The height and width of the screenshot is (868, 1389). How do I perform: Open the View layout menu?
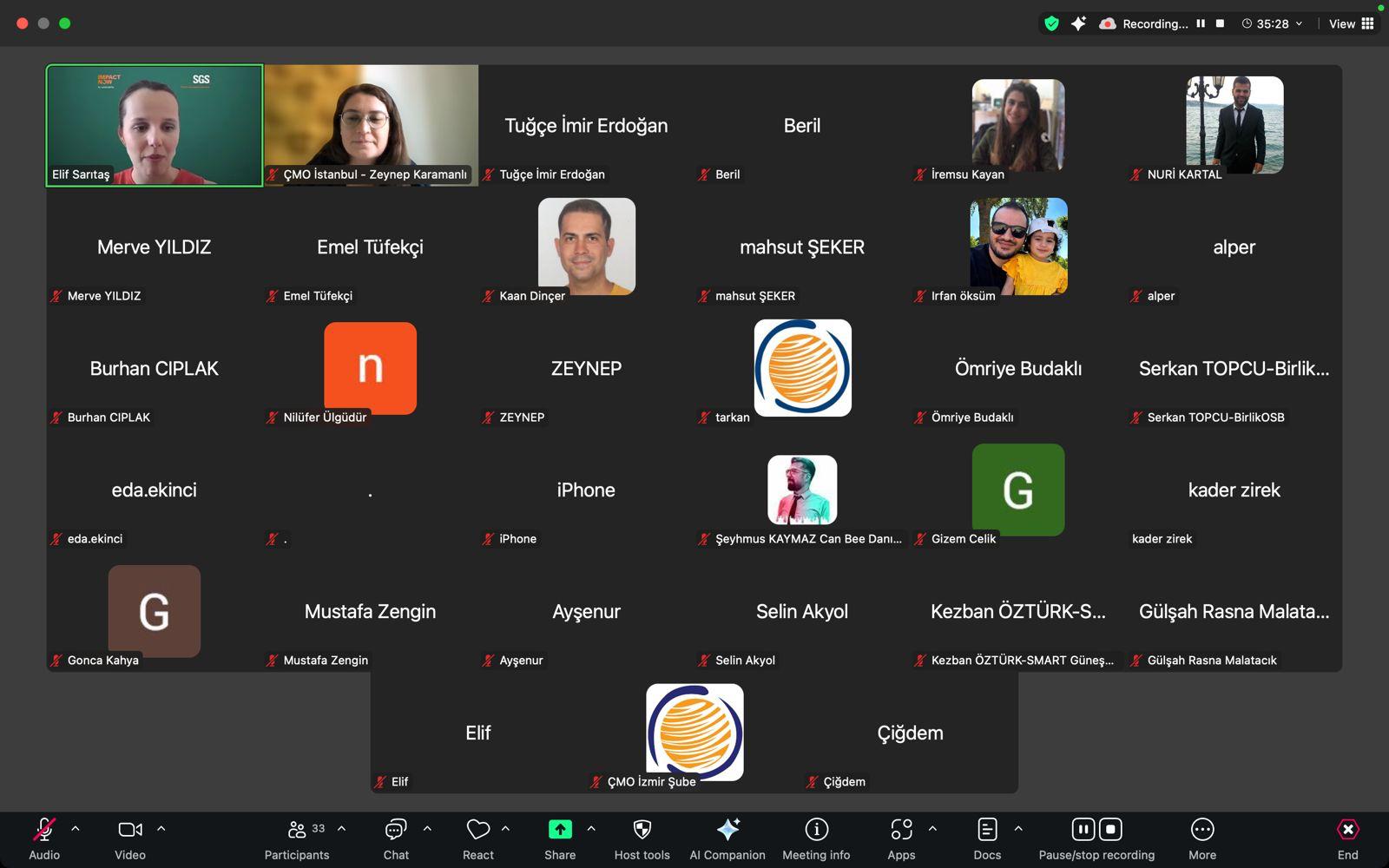point(1351,24)
